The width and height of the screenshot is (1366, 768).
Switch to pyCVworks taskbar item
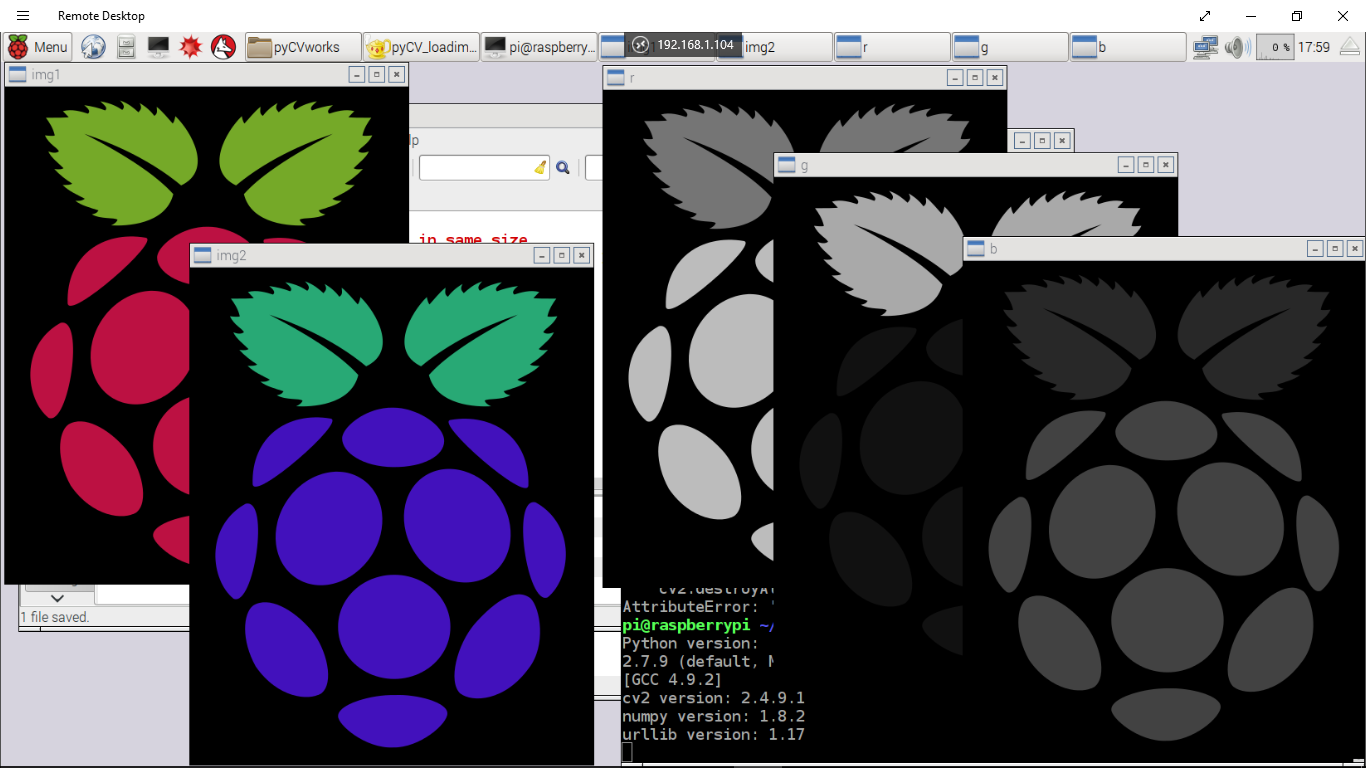[303, 47]
